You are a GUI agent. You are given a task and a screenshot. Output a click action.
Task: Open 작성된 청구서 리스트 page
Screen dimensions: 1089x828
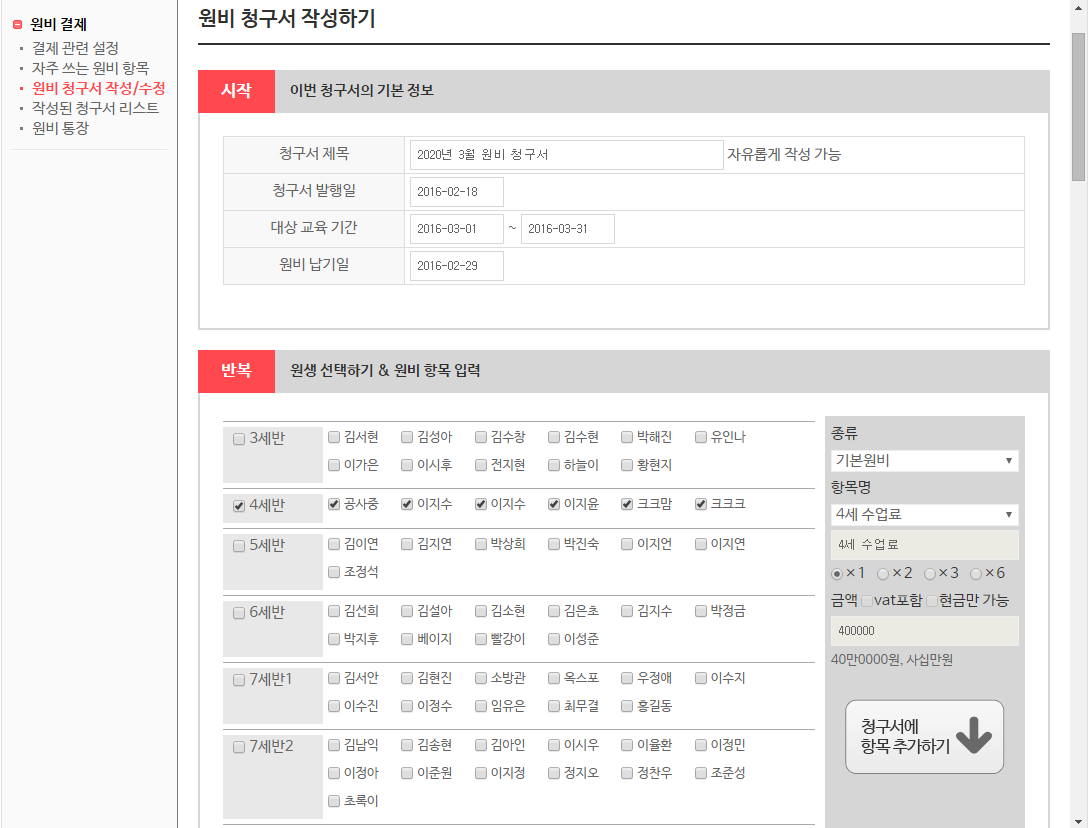click(x=95, y=108)
